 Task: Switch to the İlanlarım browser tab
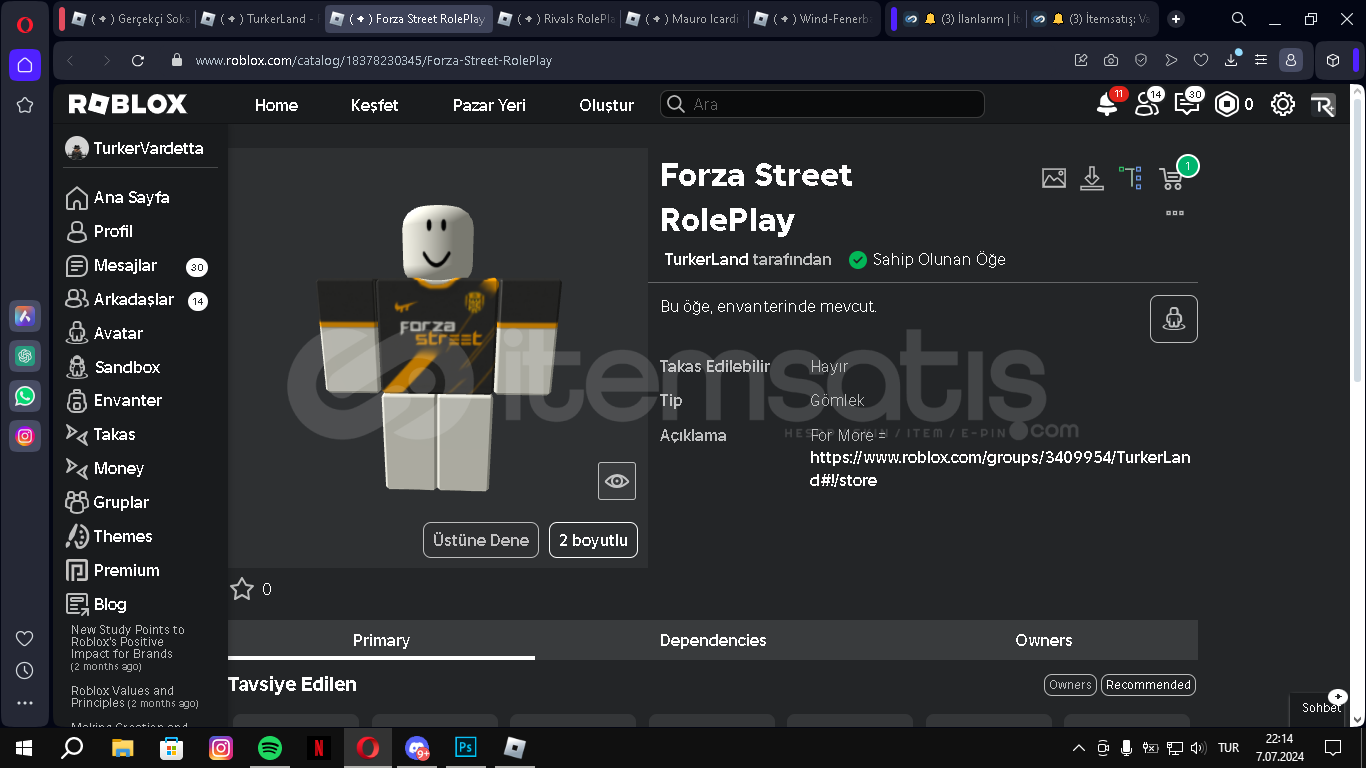(x=960, y=19)
